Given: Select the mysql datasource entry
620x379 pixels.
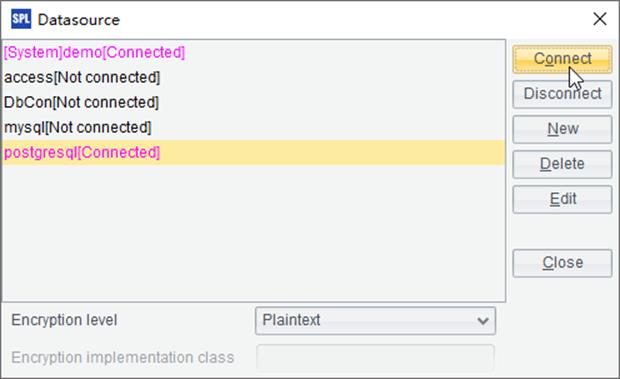Looking at the screenshot, I should 253,127.
